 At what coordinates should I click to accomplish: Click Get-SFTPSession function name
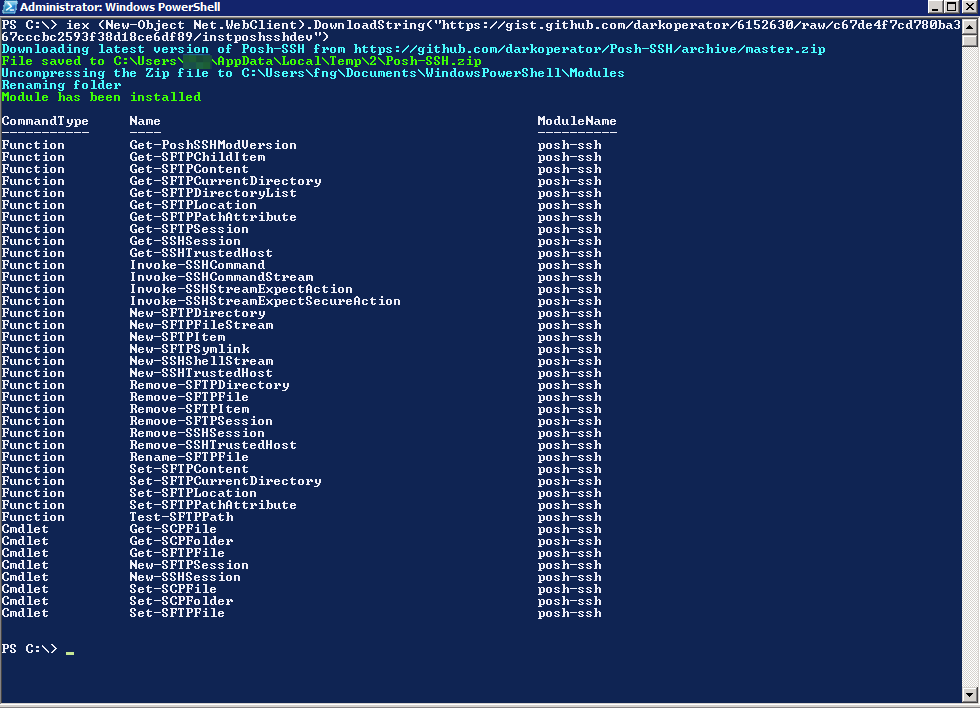click(189, 229)
